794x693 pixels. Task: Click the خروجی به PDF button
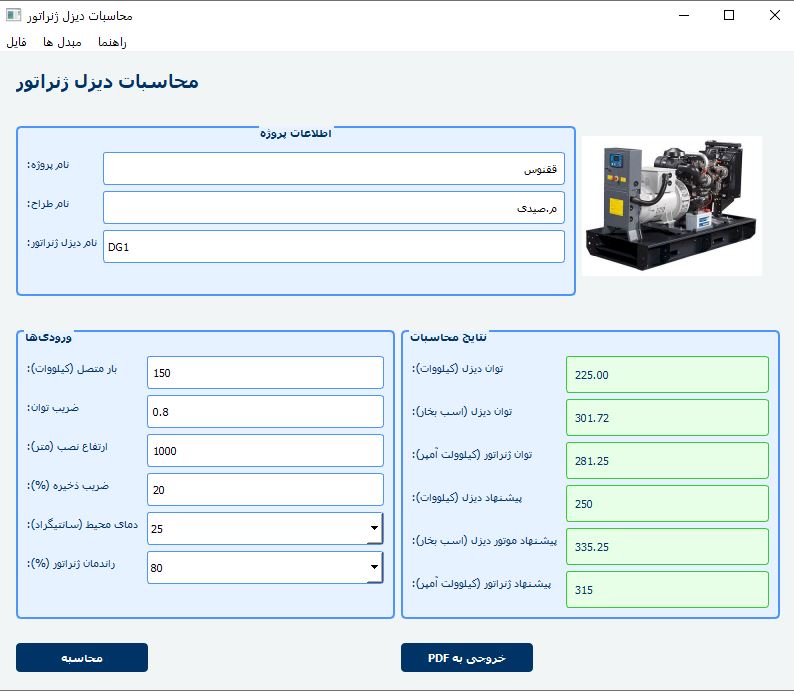(x=467, y=658)
